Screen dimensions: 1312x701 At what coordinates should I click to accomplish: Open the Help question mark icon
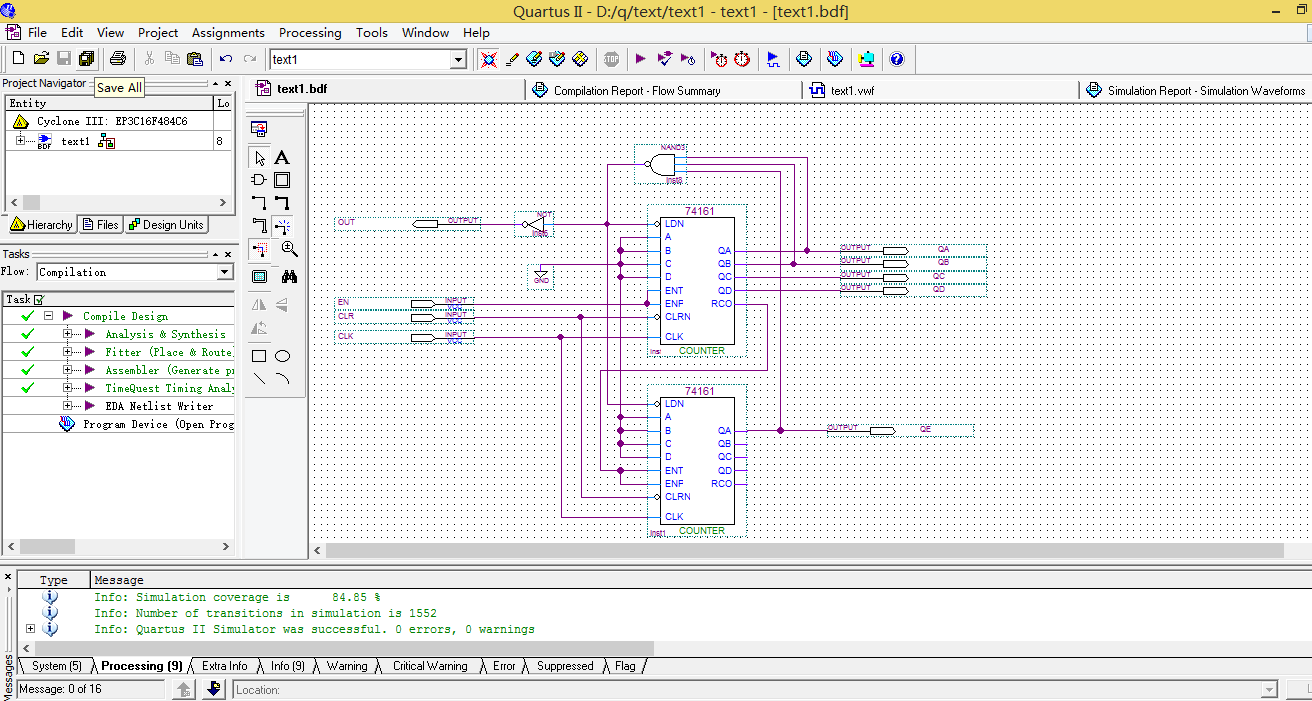pyautogui.click(x=896, y=59)
